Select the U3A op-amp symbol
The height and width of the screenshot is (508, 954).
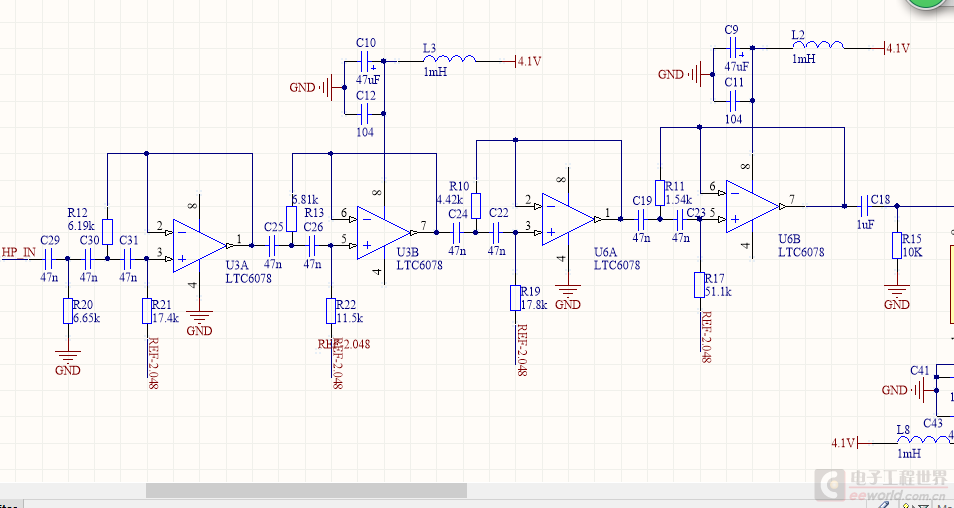tap(199, 245)
